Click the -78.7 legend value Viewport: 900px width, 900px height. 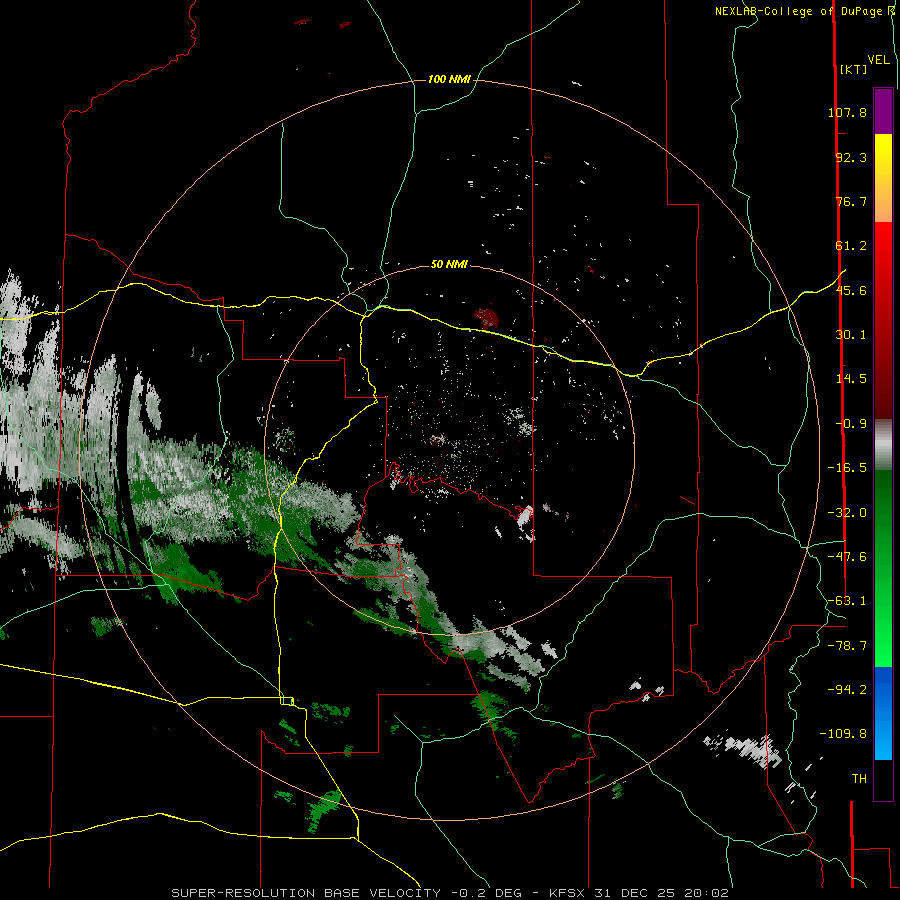(847, 646)
